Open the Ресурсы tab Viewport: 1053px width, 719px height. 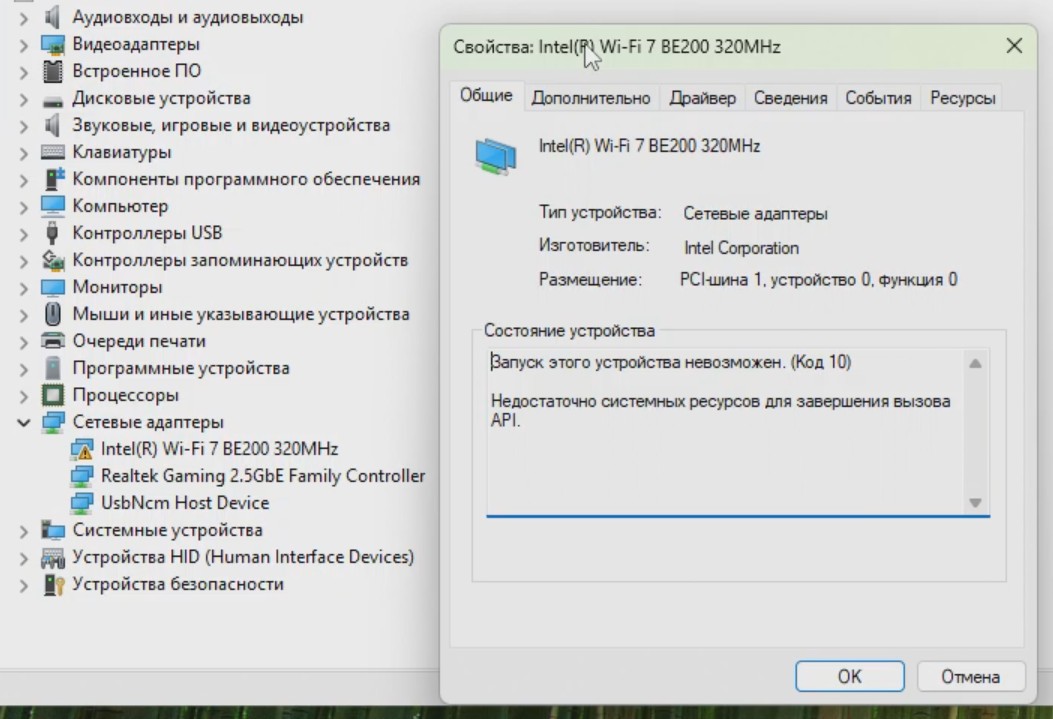(962, 98)
